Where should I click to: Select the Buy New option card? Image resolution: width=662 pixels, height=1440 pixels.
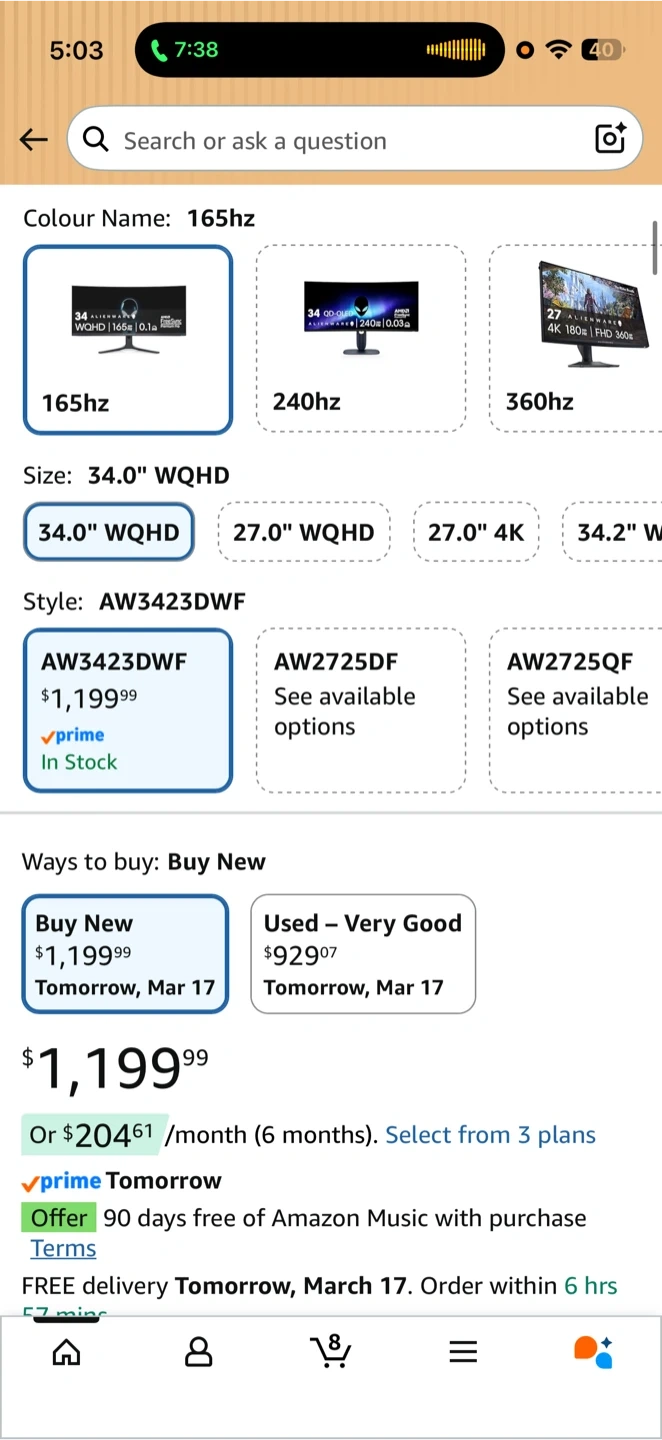pyautogui.click(x=126, y=954)
